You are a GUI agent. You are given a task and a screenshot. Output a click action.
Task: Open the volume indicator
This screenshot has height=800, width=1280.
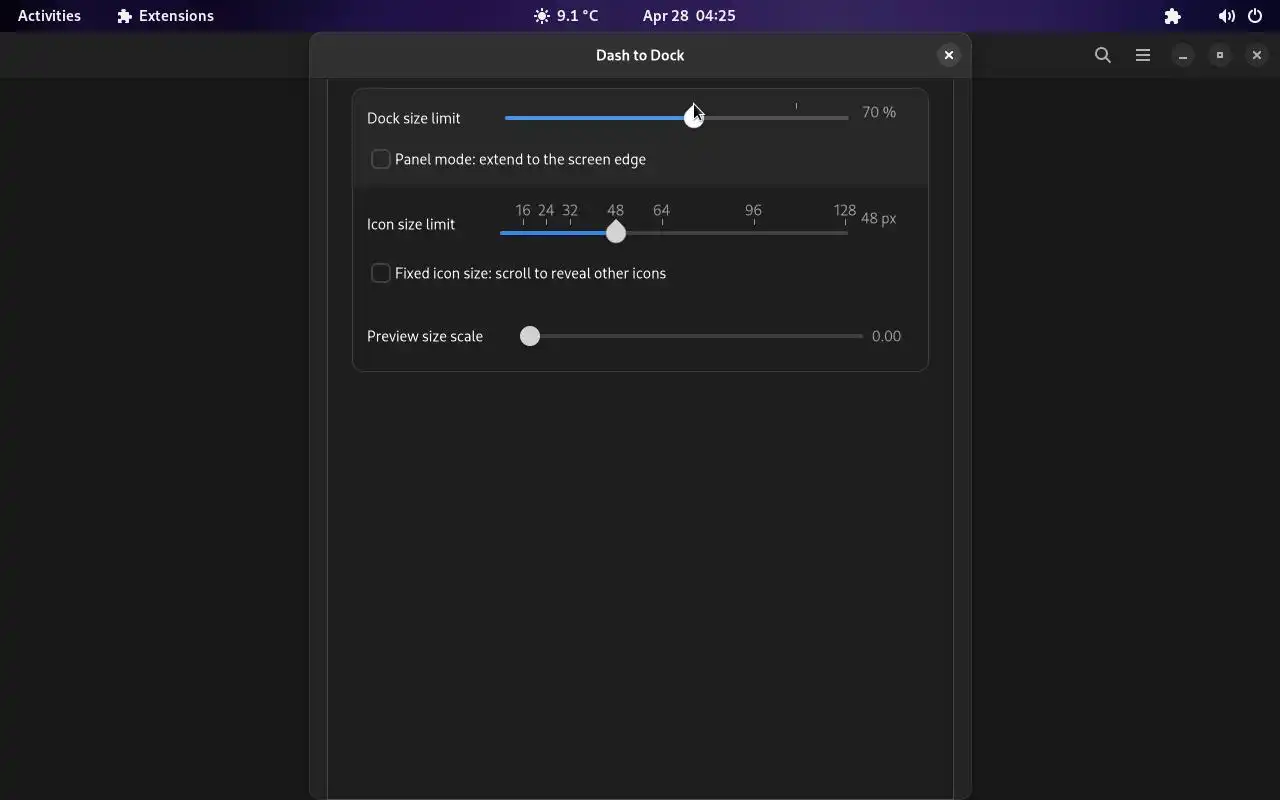tap(1226, 16)
